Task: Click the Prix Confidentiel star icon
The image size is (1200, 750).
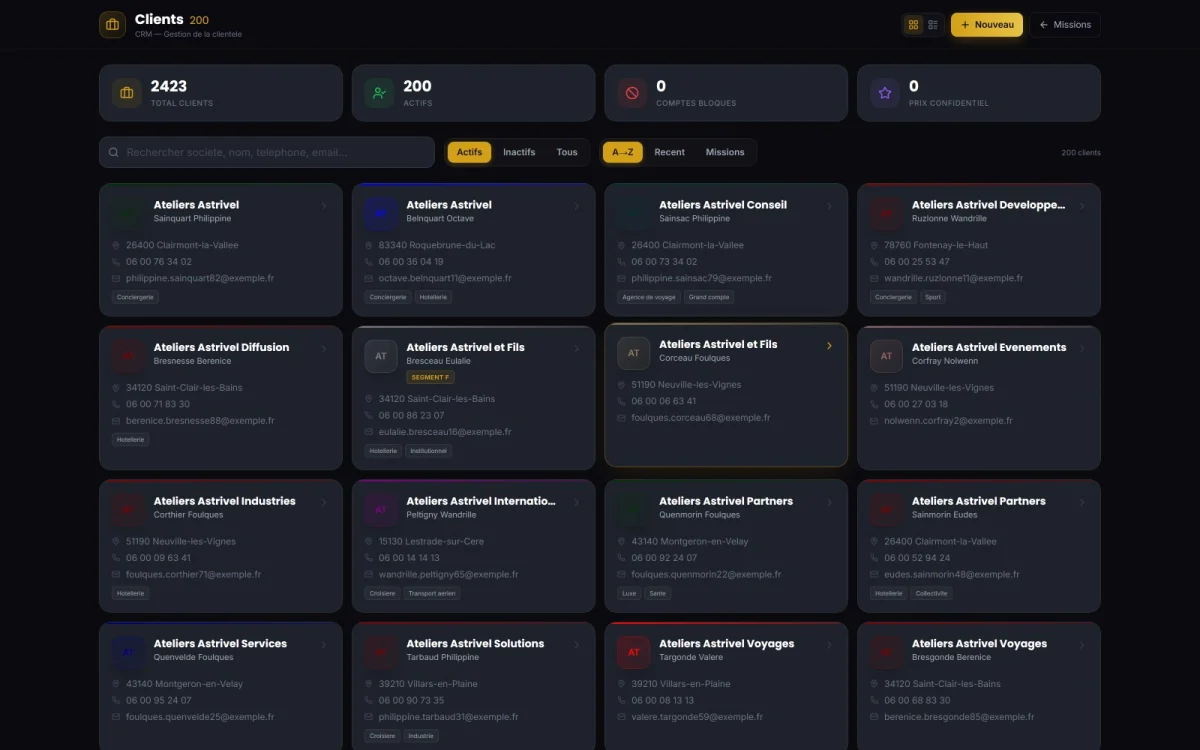Action: click(885, 93)
